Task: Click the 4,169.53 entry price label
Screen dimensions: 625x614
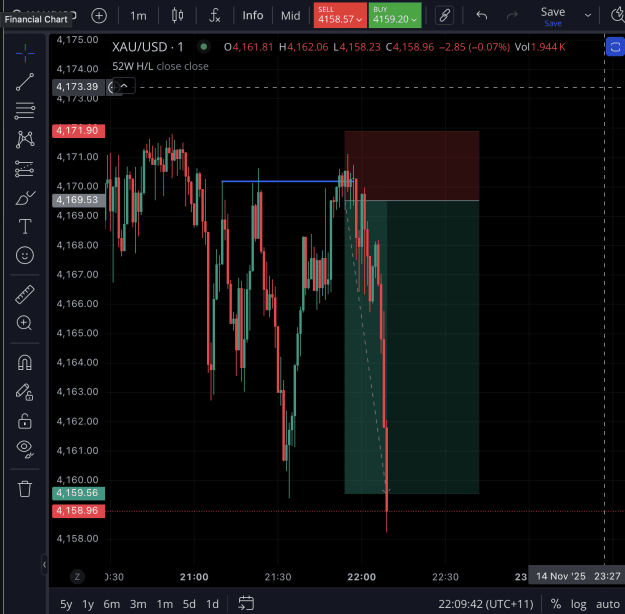Action: click(78, 200)
